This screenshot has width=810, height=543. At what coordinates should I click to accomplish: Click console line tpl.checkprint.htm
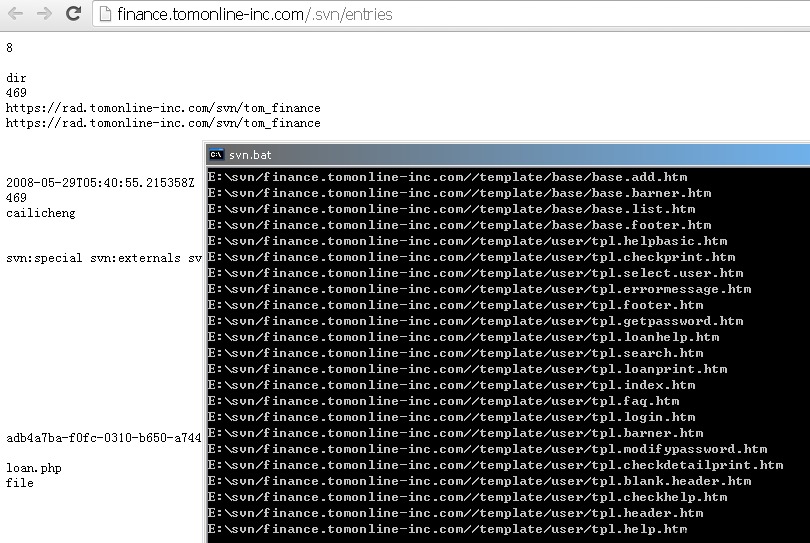[472, 257]
